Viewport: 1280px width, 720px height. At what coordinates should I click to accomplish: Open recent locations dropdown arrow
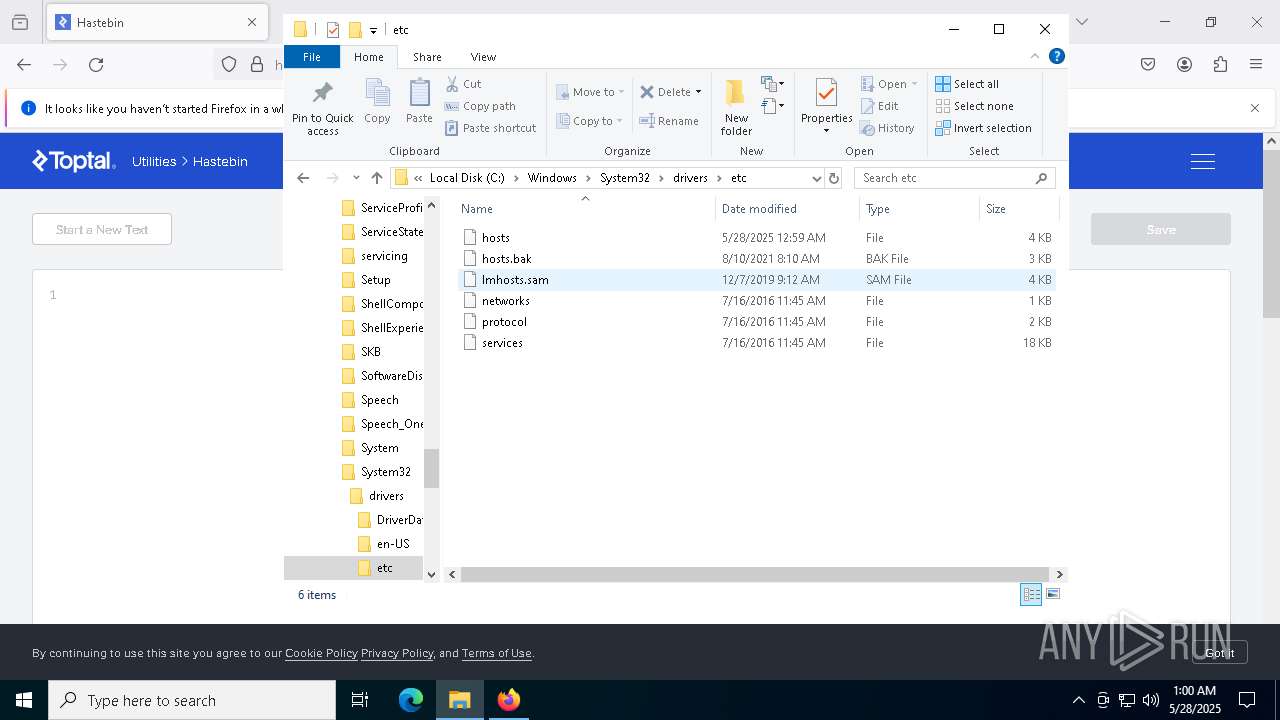356,178
